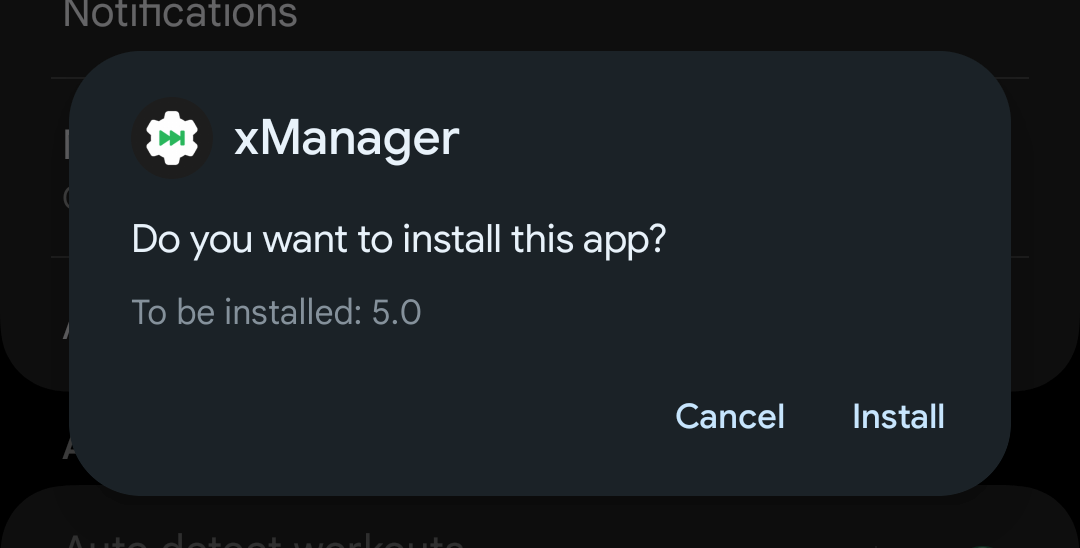
Task: Tap the dimmed area left of the dialog
Action: (x=34, y=275)
